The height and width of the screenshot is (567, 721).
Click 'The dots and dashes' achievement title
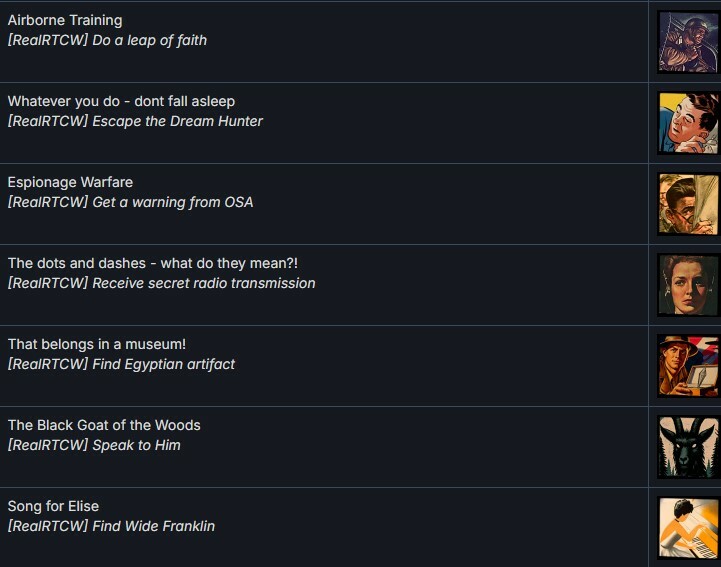153,263
